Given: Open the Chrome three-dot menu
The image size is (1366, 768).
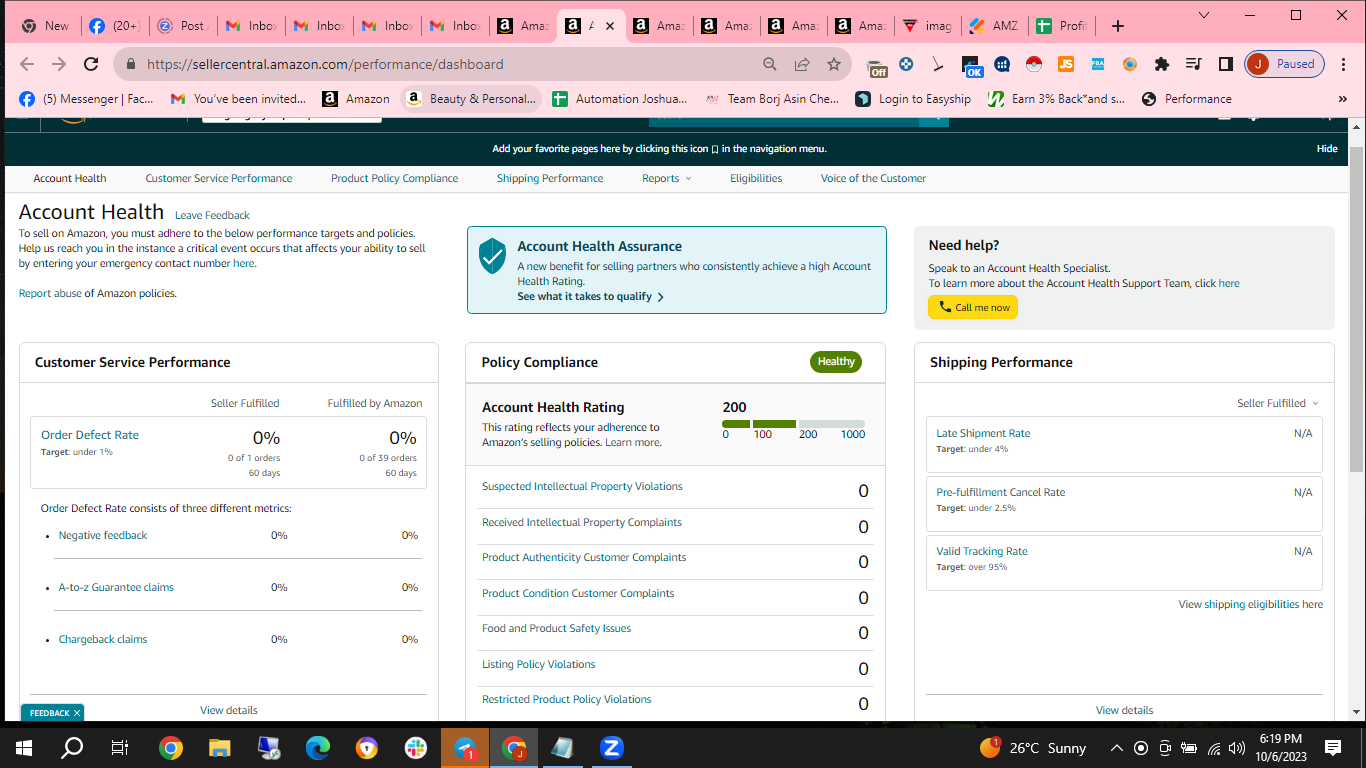Looking at the screenshot, I should tap(1344, 64).
